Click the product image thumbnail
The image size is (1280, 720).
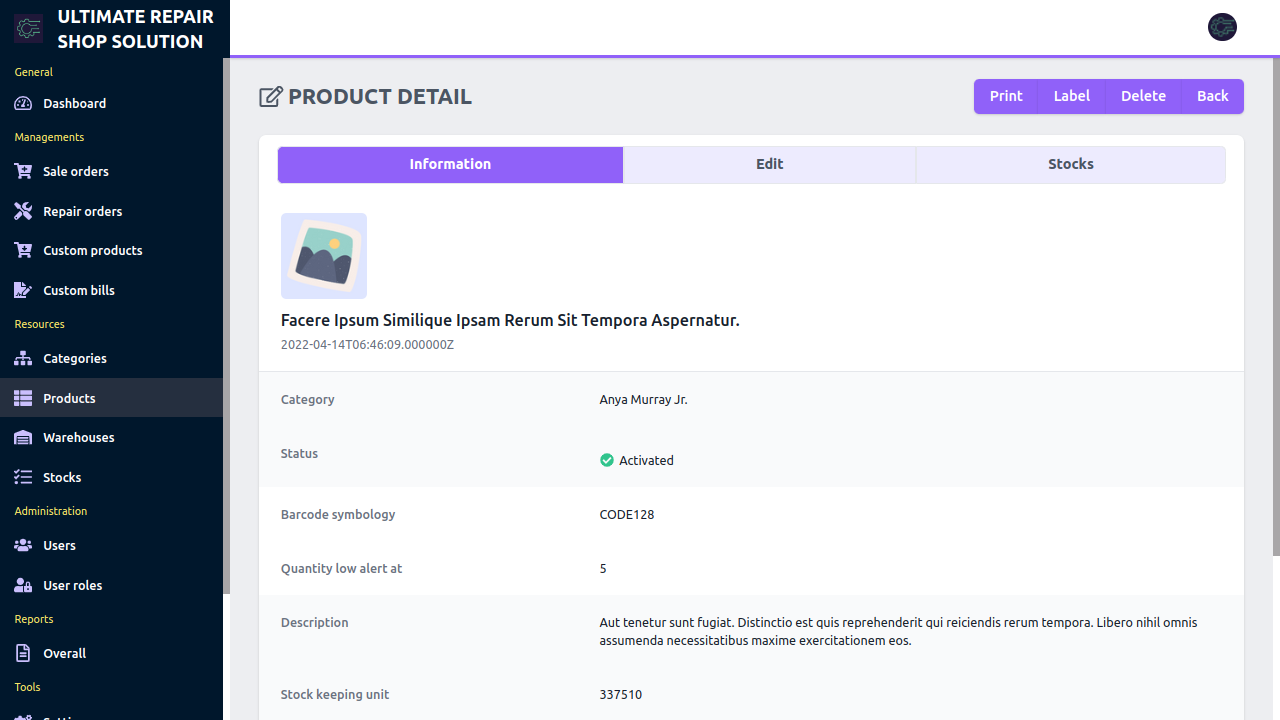[x=324, y=256]
